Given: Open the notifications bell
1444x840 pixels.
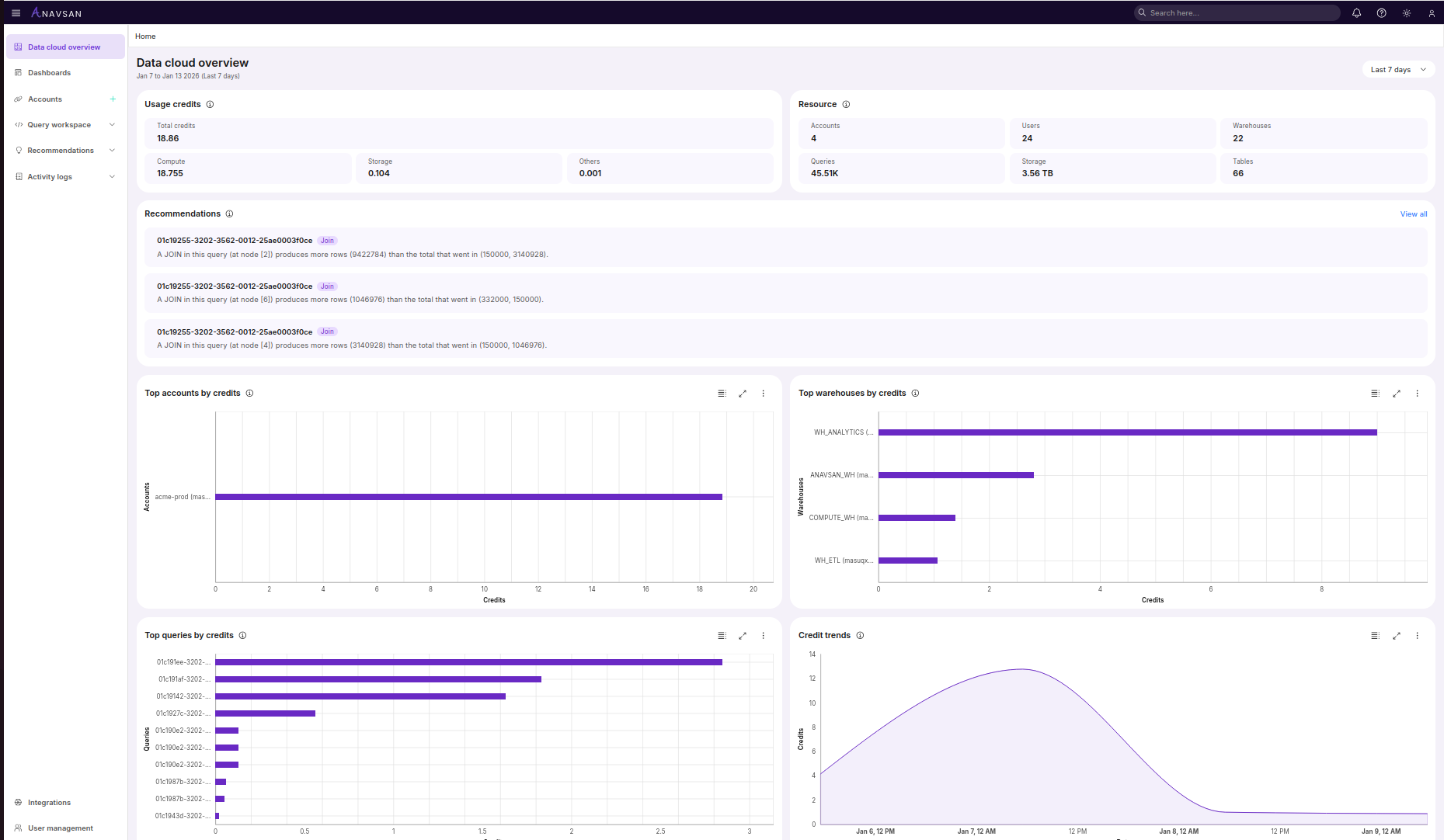Looking at the screenshot, I should [1356, 13].
